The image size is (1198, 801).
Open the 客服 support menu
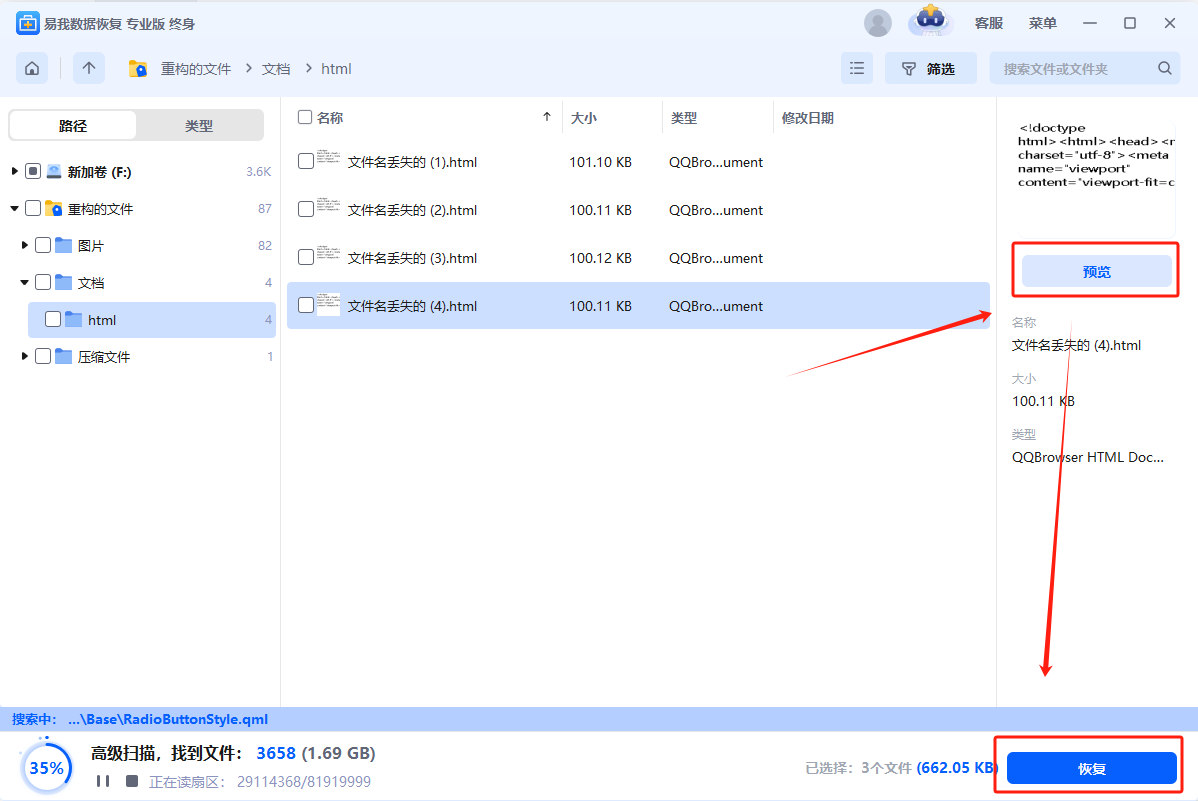pyautogui.click(x=989, y=24)
